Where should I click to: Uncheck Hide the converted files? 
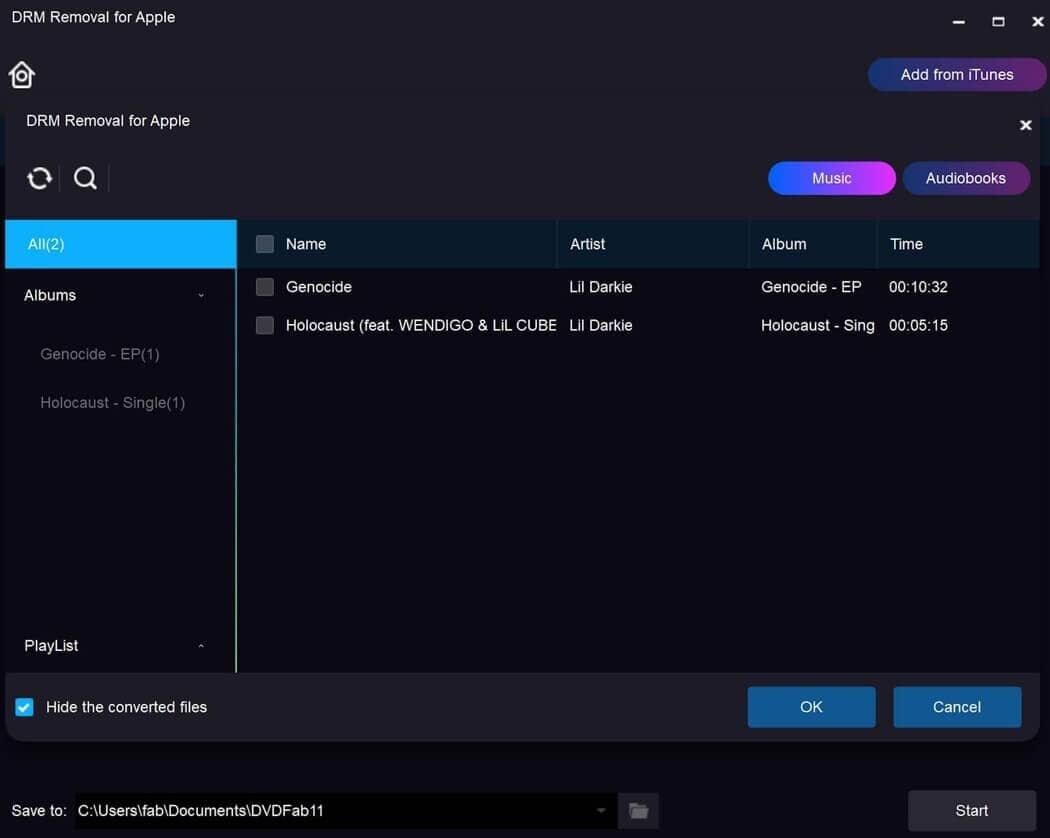point(24,707)
